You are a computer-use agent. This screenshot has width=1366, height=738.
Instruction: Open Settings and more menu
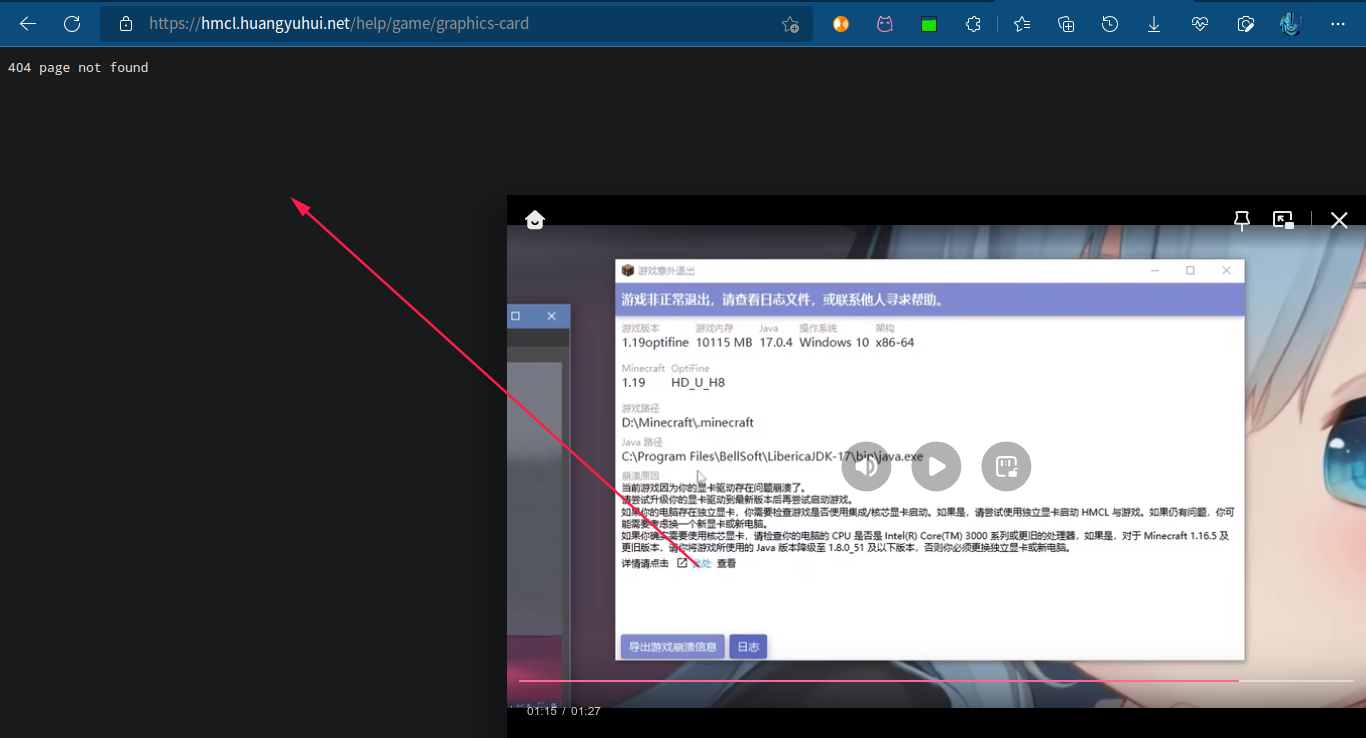1338,24
